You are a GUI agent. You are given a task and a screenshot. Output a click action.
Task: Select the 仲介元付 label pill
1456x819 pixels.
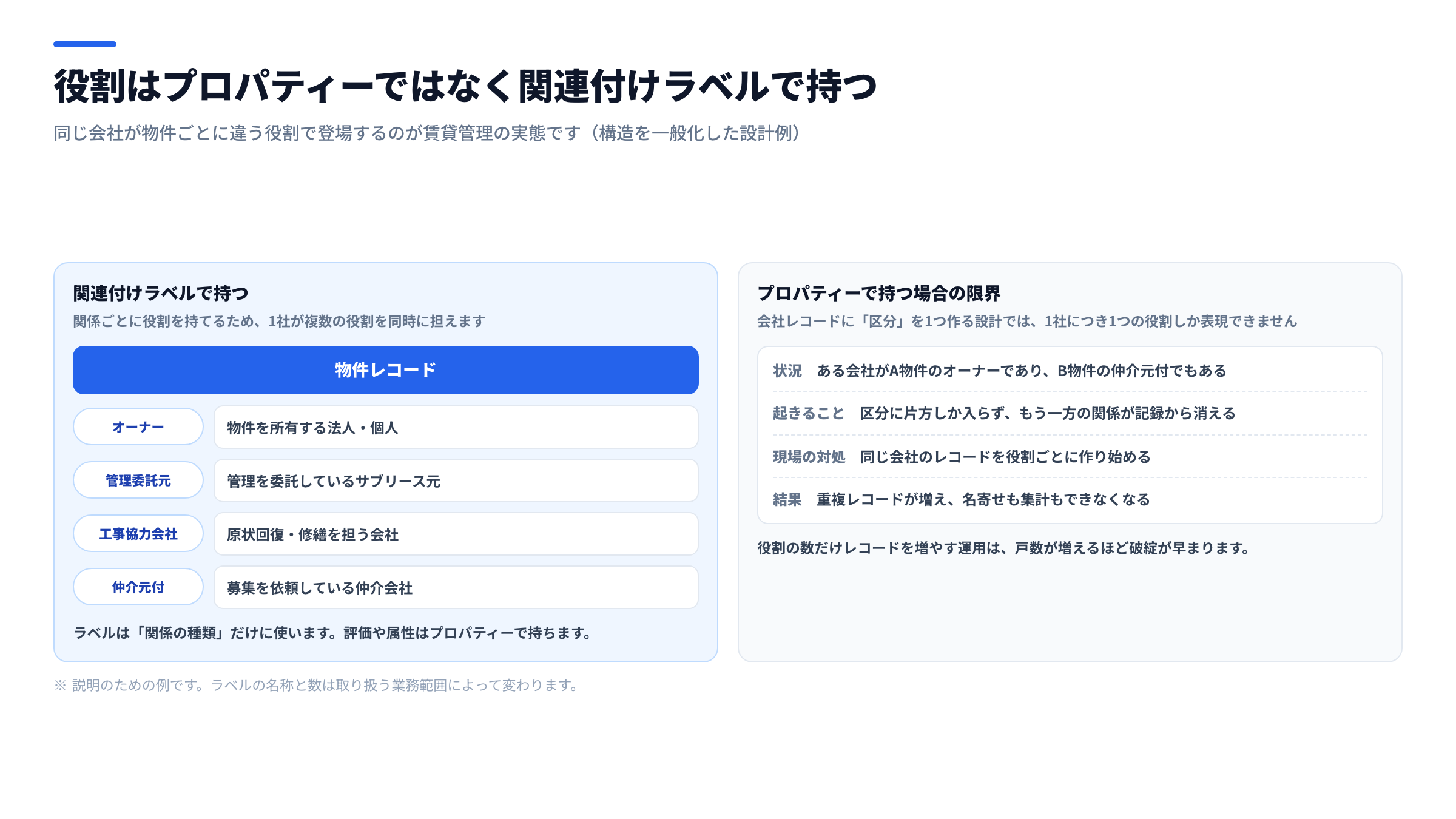[x=138, y=587]
